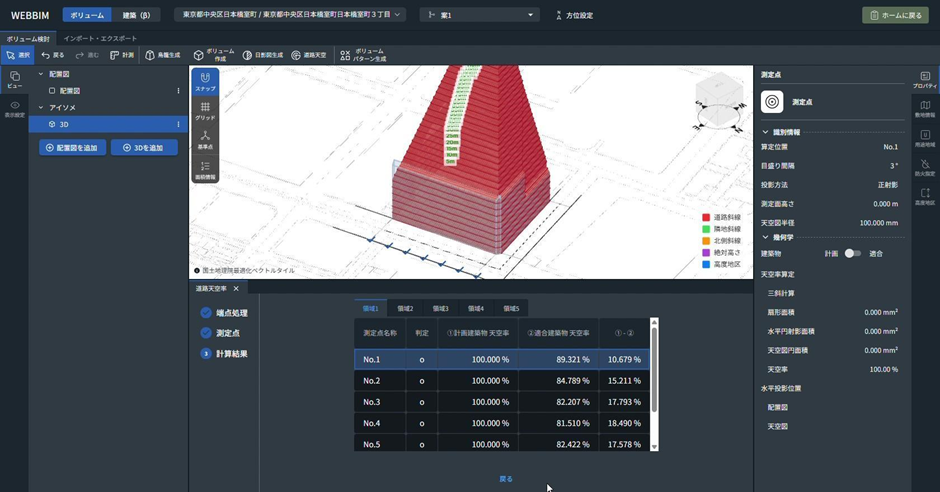Open the 東京都中央区日本橋室町 location dropdown

[290, 15]
